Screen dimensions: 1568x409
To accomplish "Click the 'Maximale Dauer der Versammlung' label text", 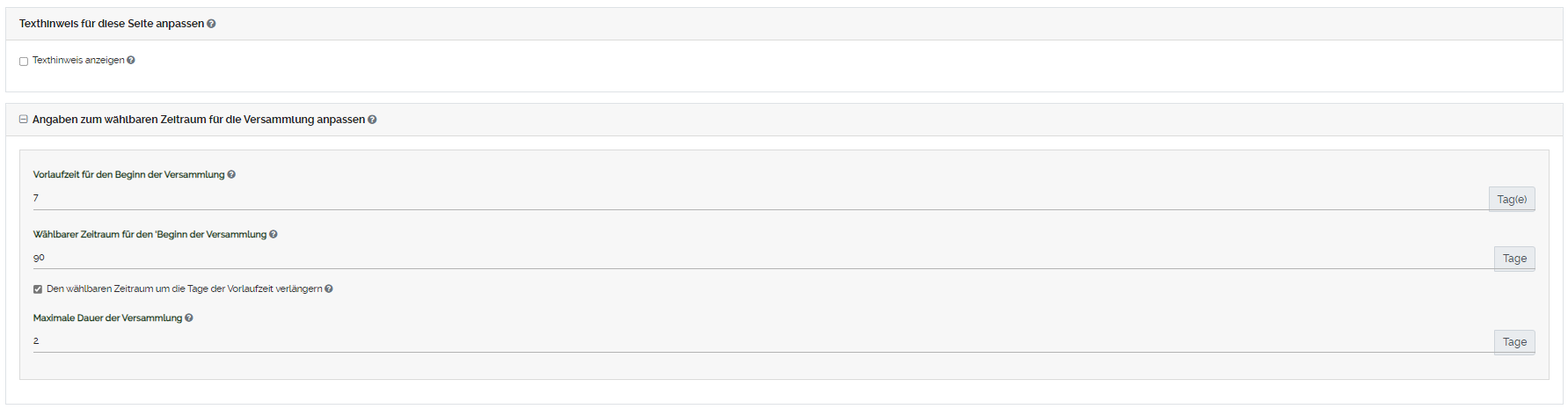I will (x=107, y=318).
